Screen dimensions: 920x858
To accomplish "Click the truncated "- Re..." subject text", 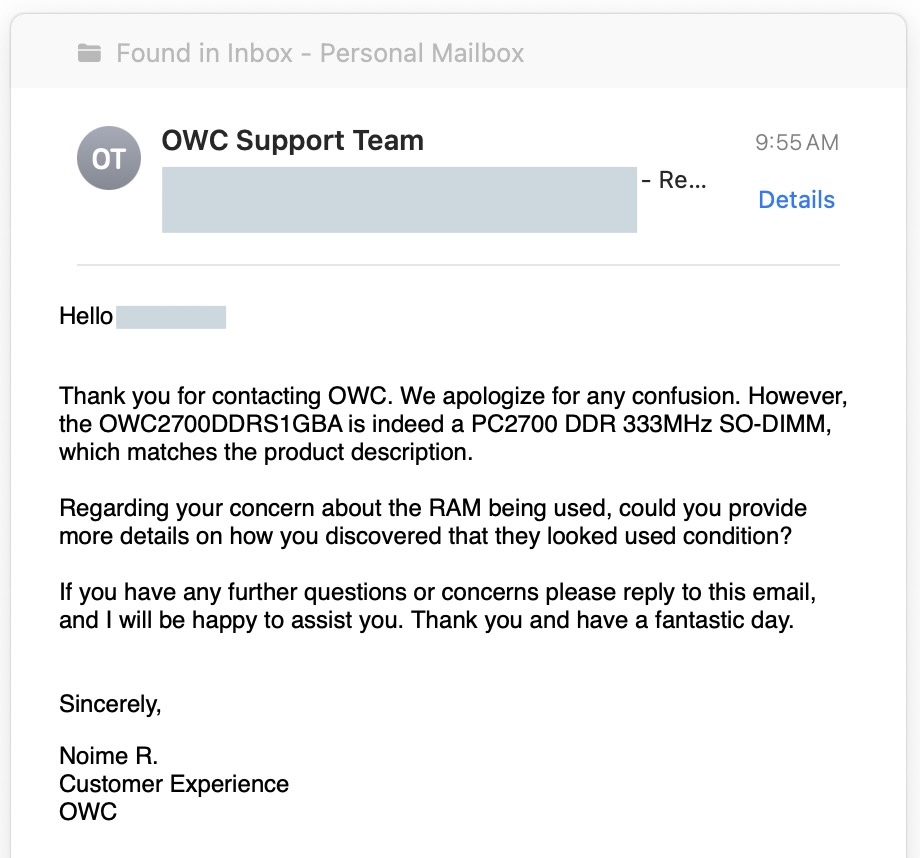I will [674, 180].
